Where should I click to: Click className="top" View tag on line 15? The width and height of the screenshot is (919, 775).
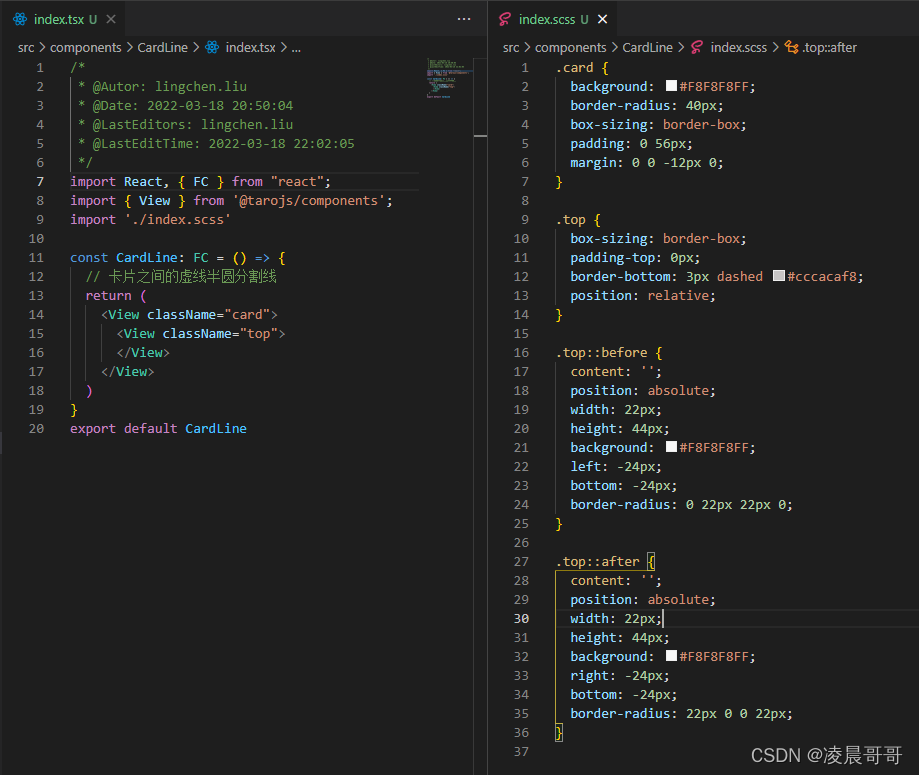click(x=201, y=334)
